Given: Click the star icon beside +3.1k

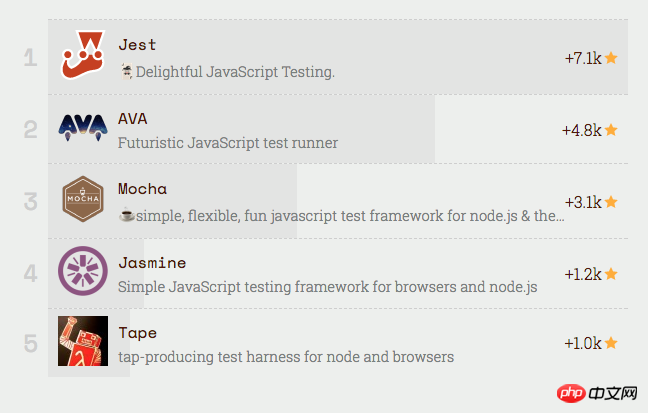Looking at the screenshot, I should [611, 202].
